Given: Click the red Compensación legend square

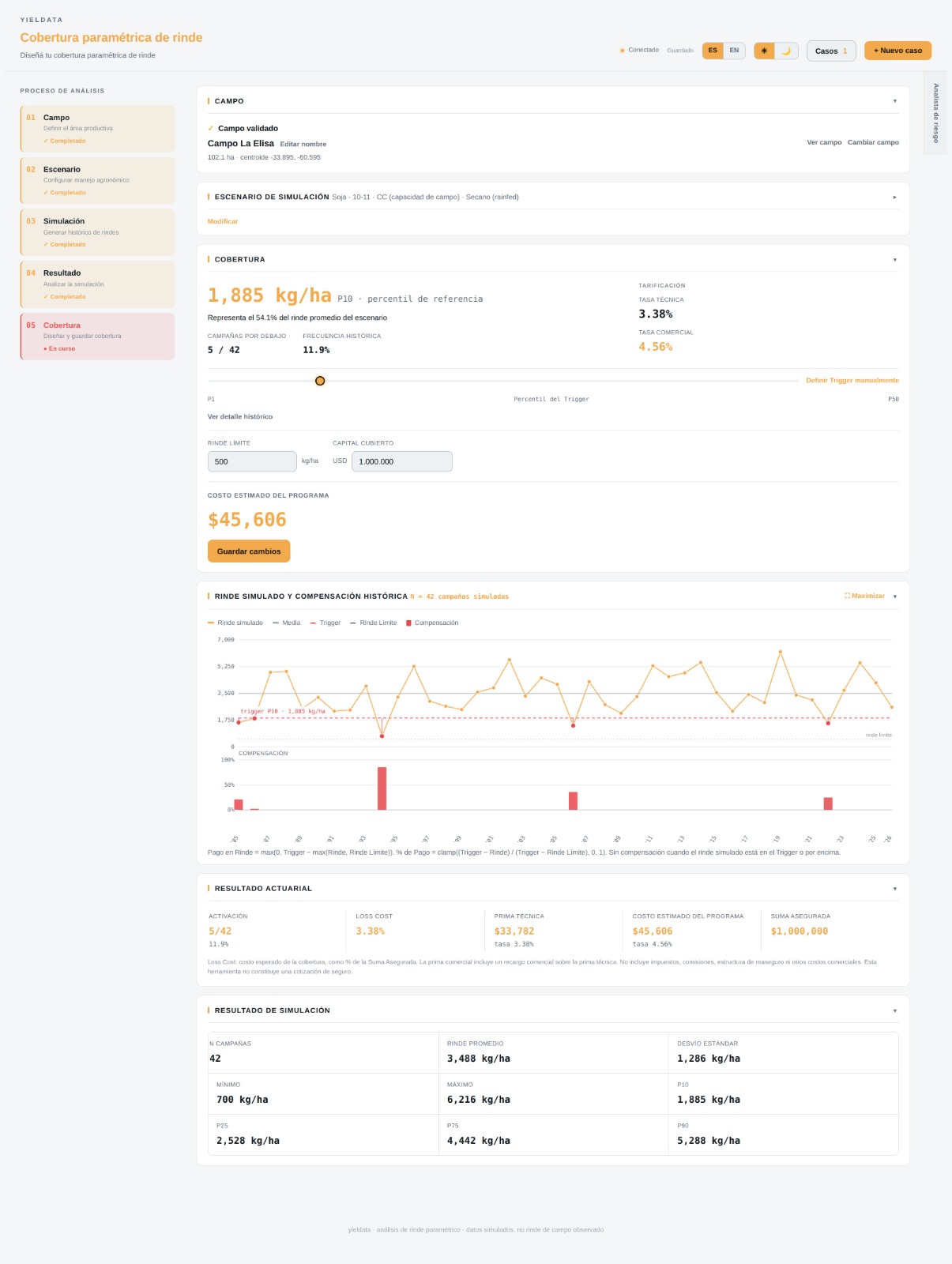Looking at the screenshot, I should coord(408,623).
